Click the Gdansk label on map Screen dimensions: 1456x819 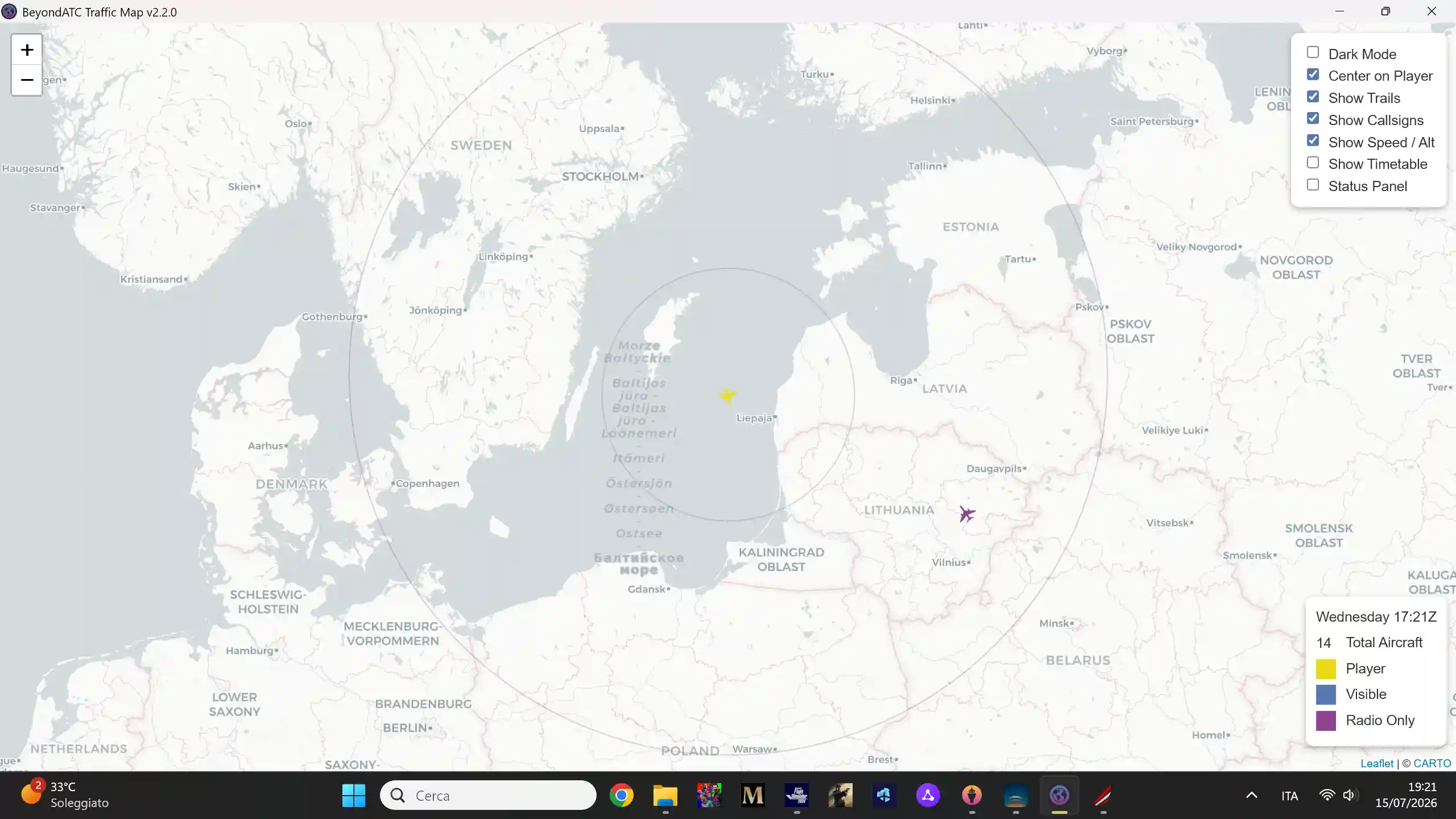point(647,589)
